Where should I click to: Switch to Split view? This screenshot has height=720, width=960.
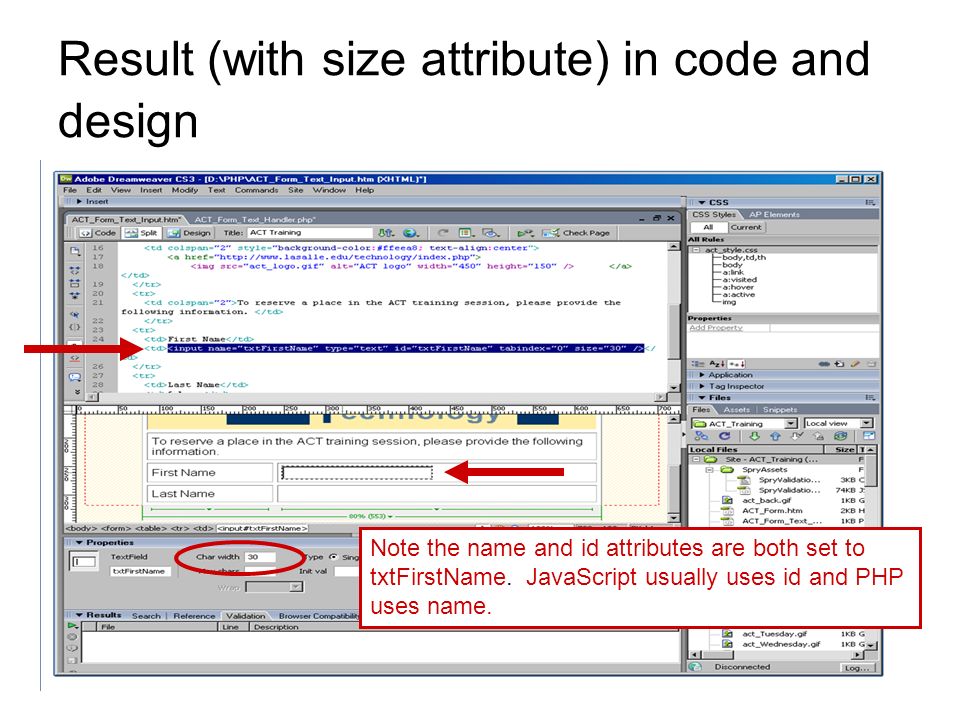pyautogui.click(x=141, y=233)
